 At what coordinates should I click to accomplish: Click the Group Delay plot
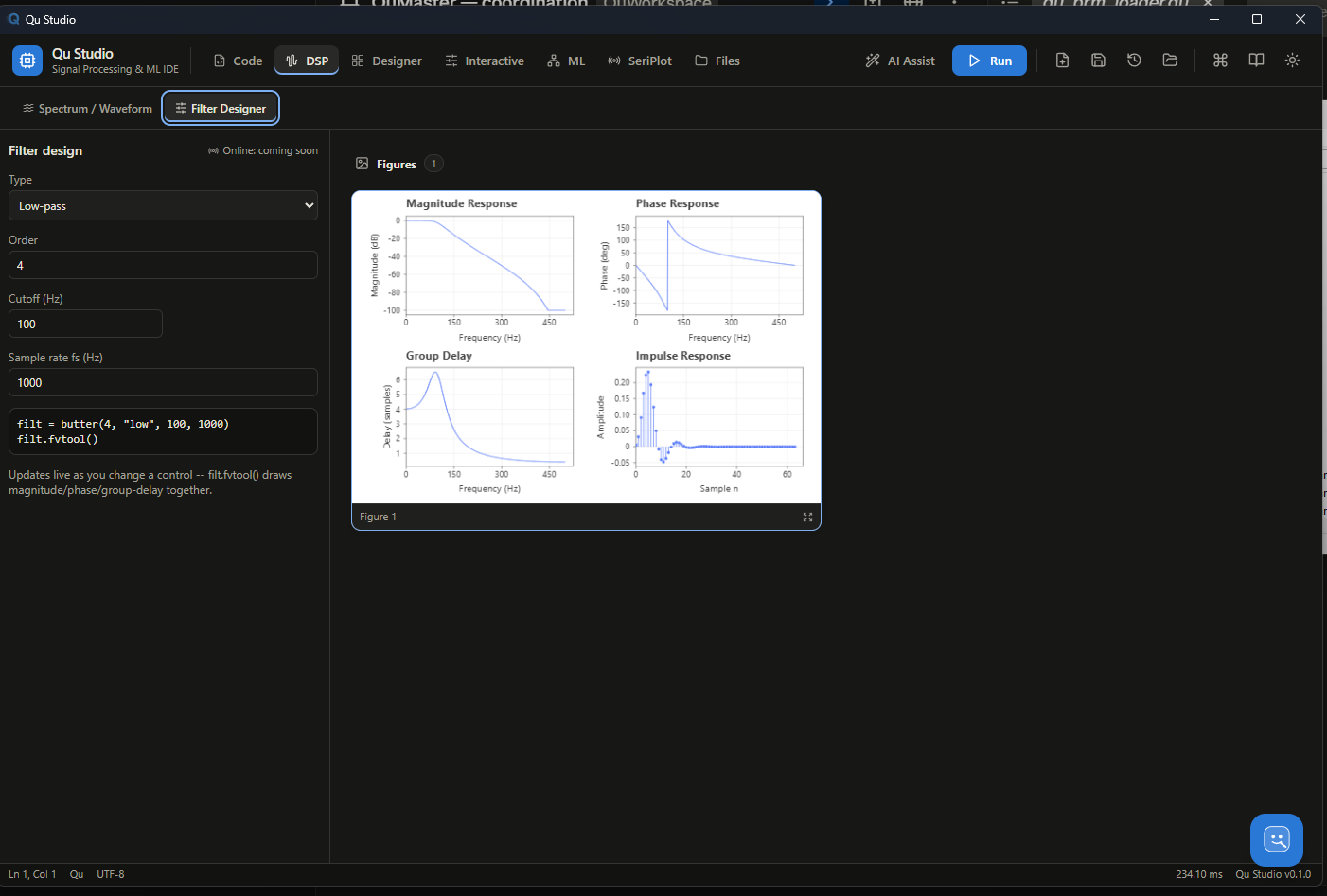point(489,416)
